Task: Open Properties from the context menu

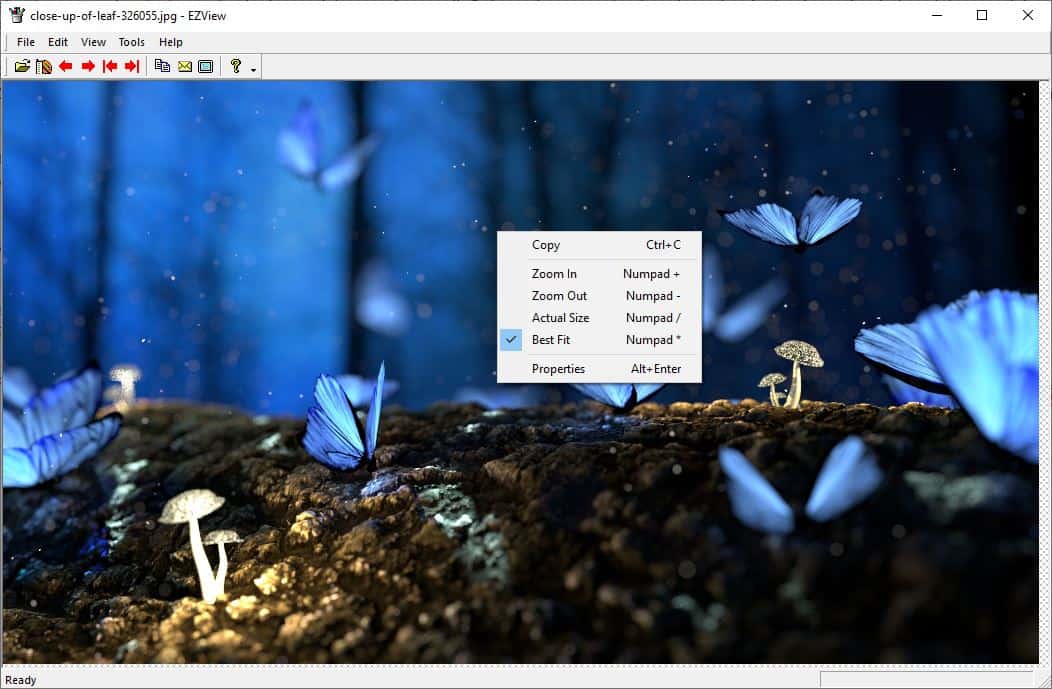Action: click(558, 368)
